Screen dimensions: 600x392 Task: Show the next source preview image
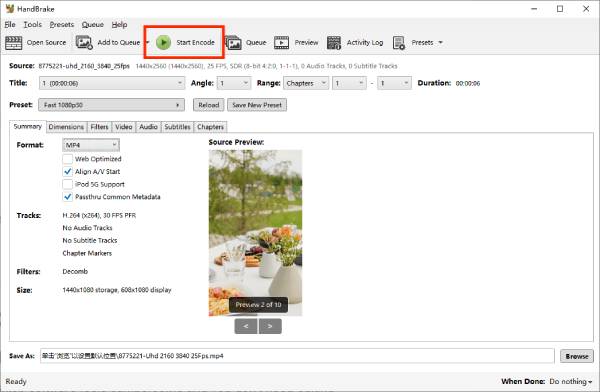coord(270,326)
